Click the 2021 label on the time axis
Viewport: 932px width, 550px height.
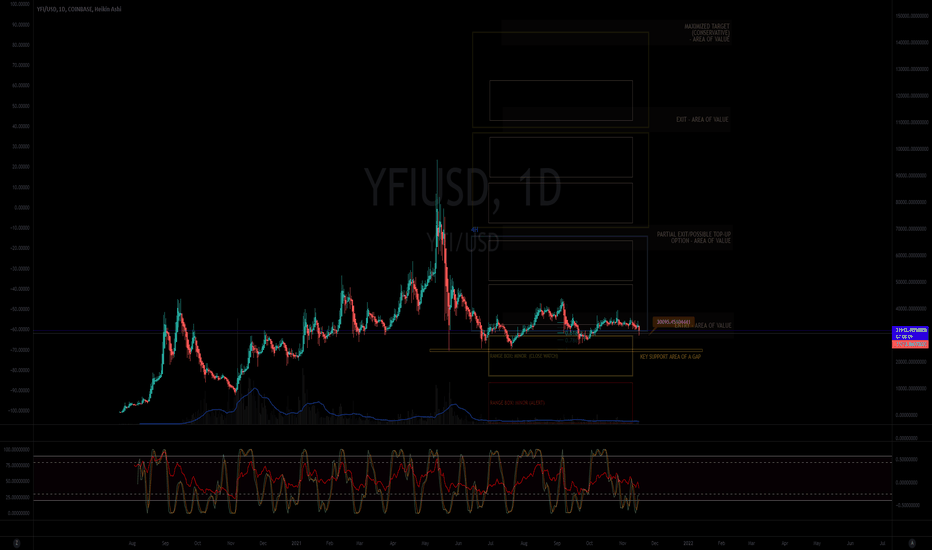pos(297,543)
